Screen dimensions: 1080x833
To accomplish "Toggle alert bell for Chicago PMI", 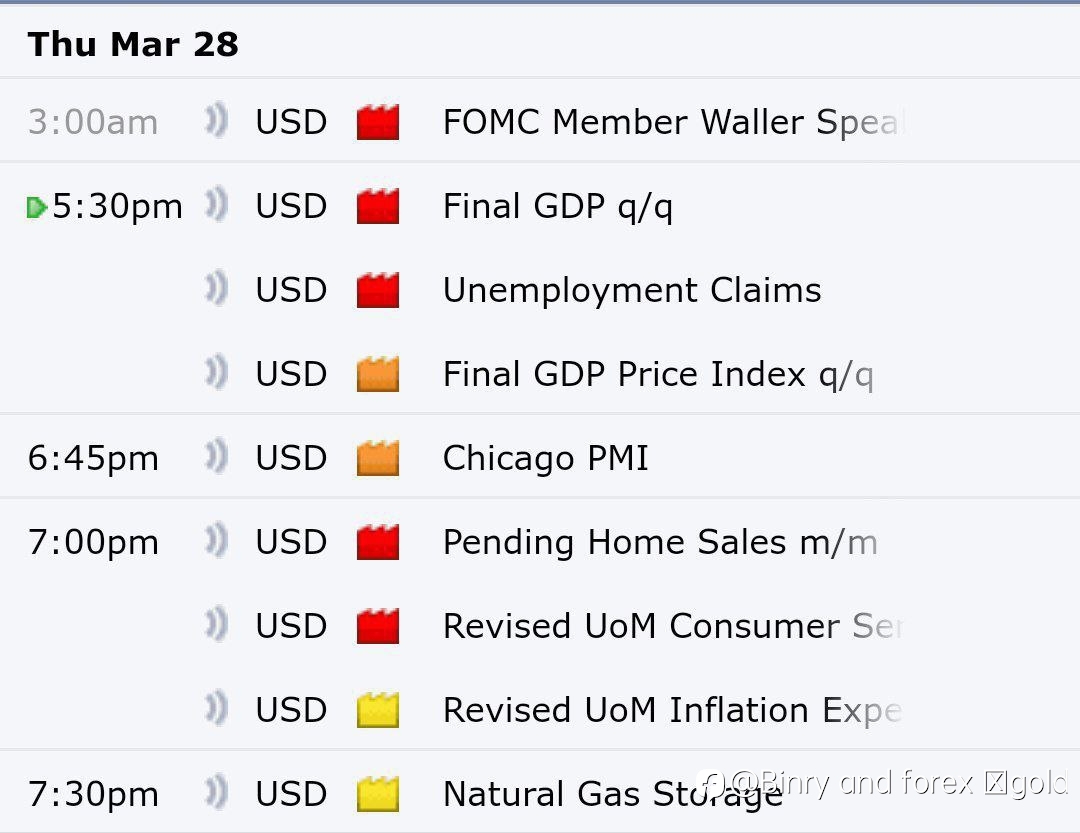I will (216, 457).
